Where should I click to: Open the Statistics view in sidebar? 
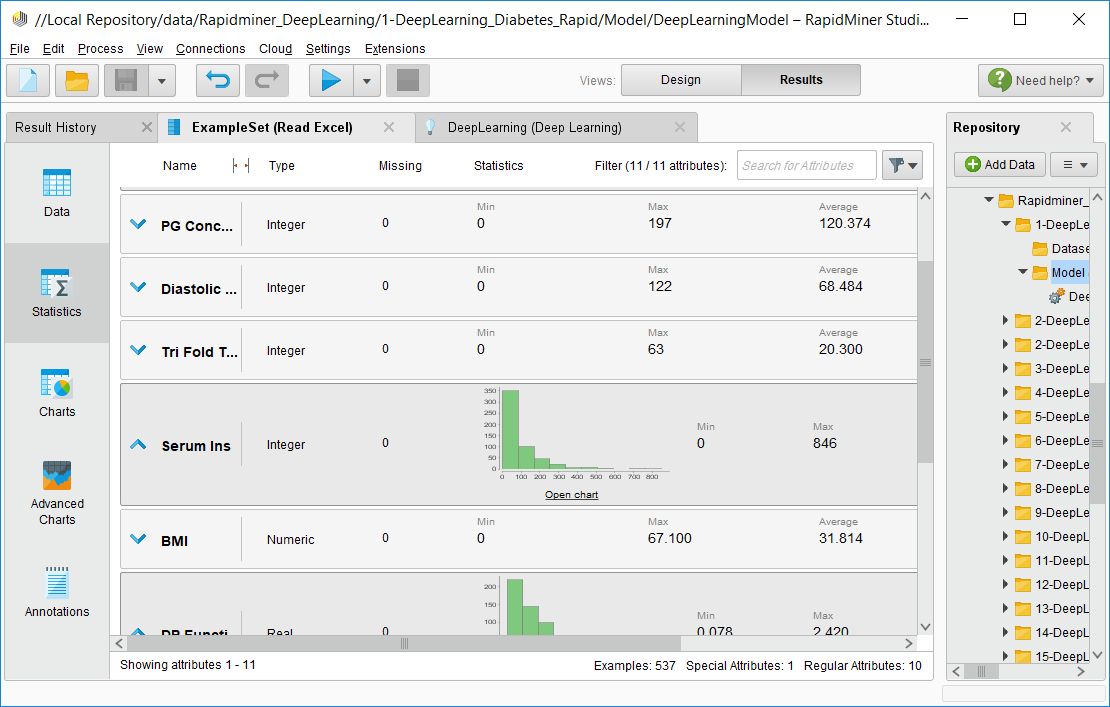(57, 293)
